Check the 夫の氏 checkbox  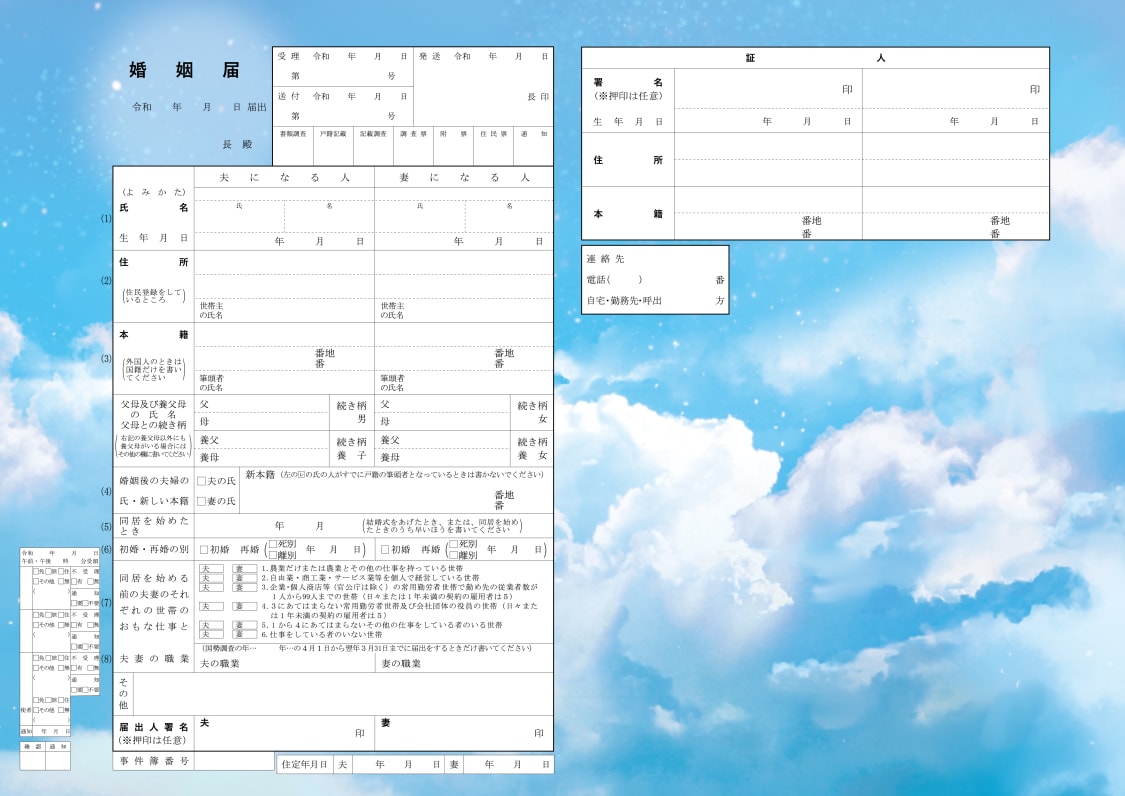coord(202,481)
